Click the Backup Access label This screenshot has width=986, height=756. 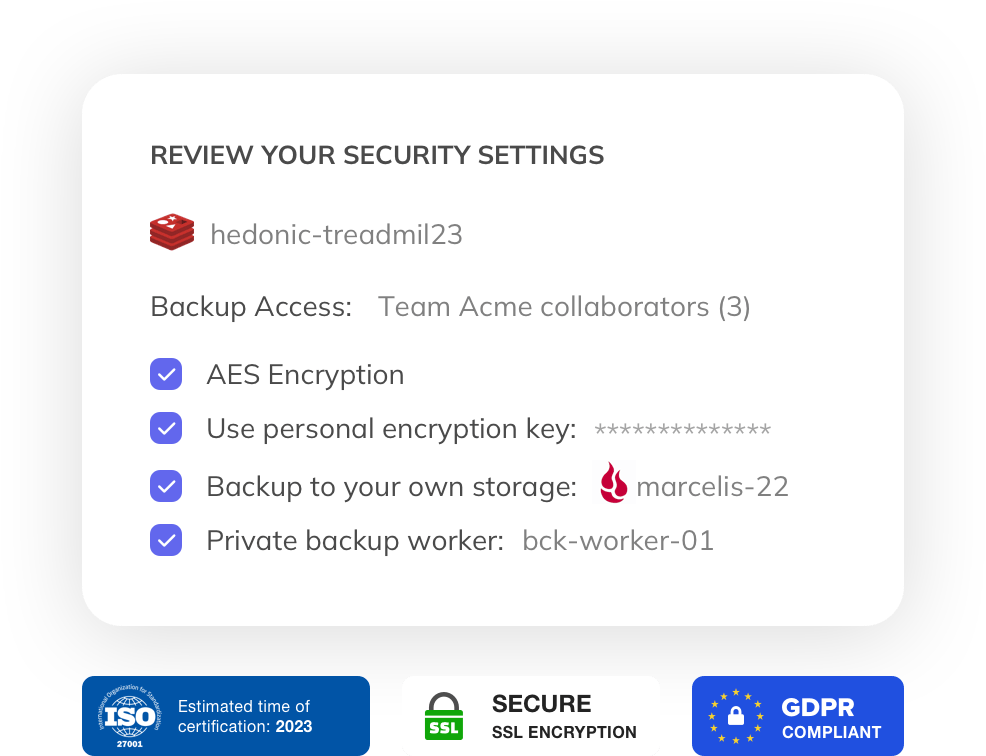tap(251, 306)
